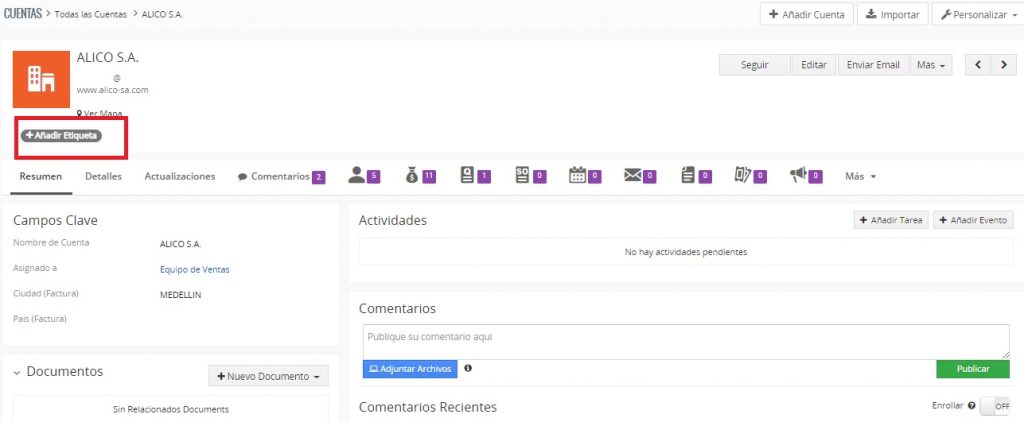1024x422 pixels.
Task: Switch to the Detalles tab
Action: (x=103, y=176)
